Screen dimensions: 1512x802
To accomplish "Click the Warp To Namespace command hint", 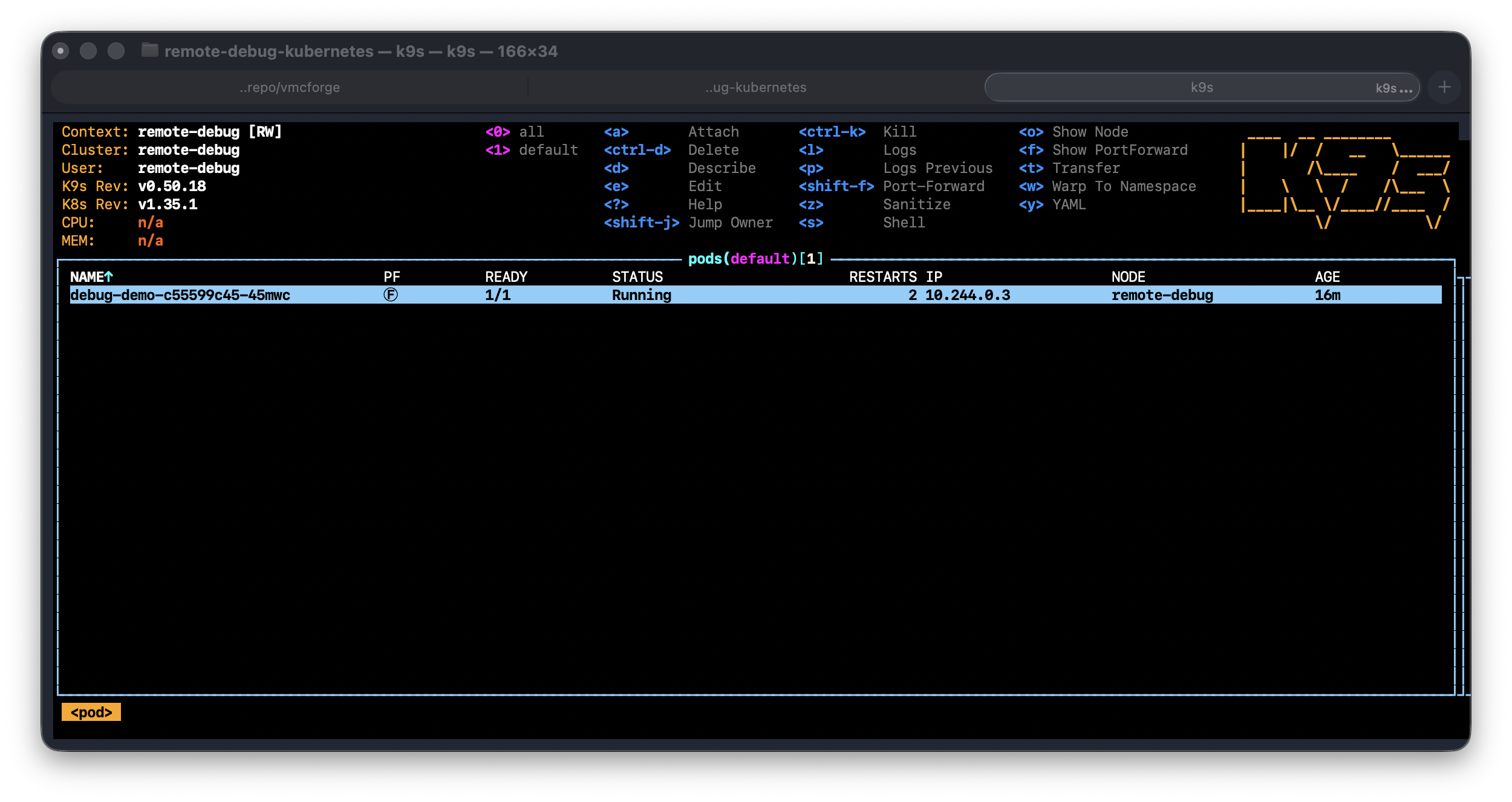I will click(x=1124, y=186).
